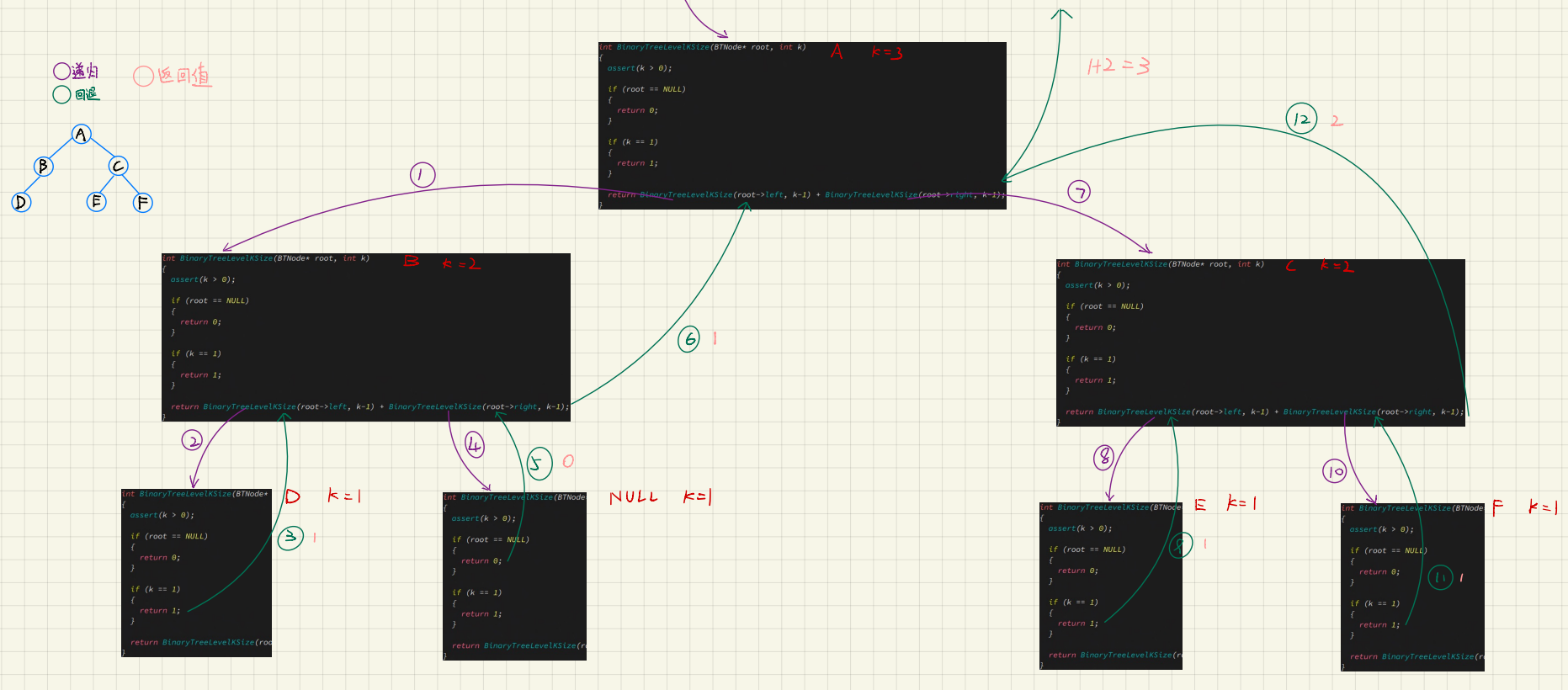Image resolution: width=1568 pixels, height=690 pixels.
Task: Click the red "k=1" label beside D
Action: click(x=344, y=496)
